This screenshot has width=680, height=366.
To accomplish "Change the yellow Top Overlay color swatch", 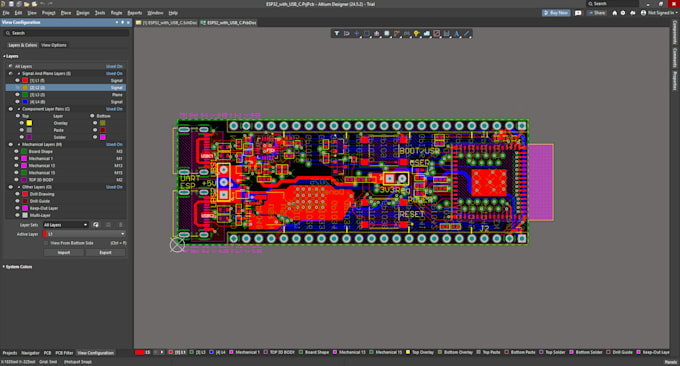I will (x=29, y=123).
